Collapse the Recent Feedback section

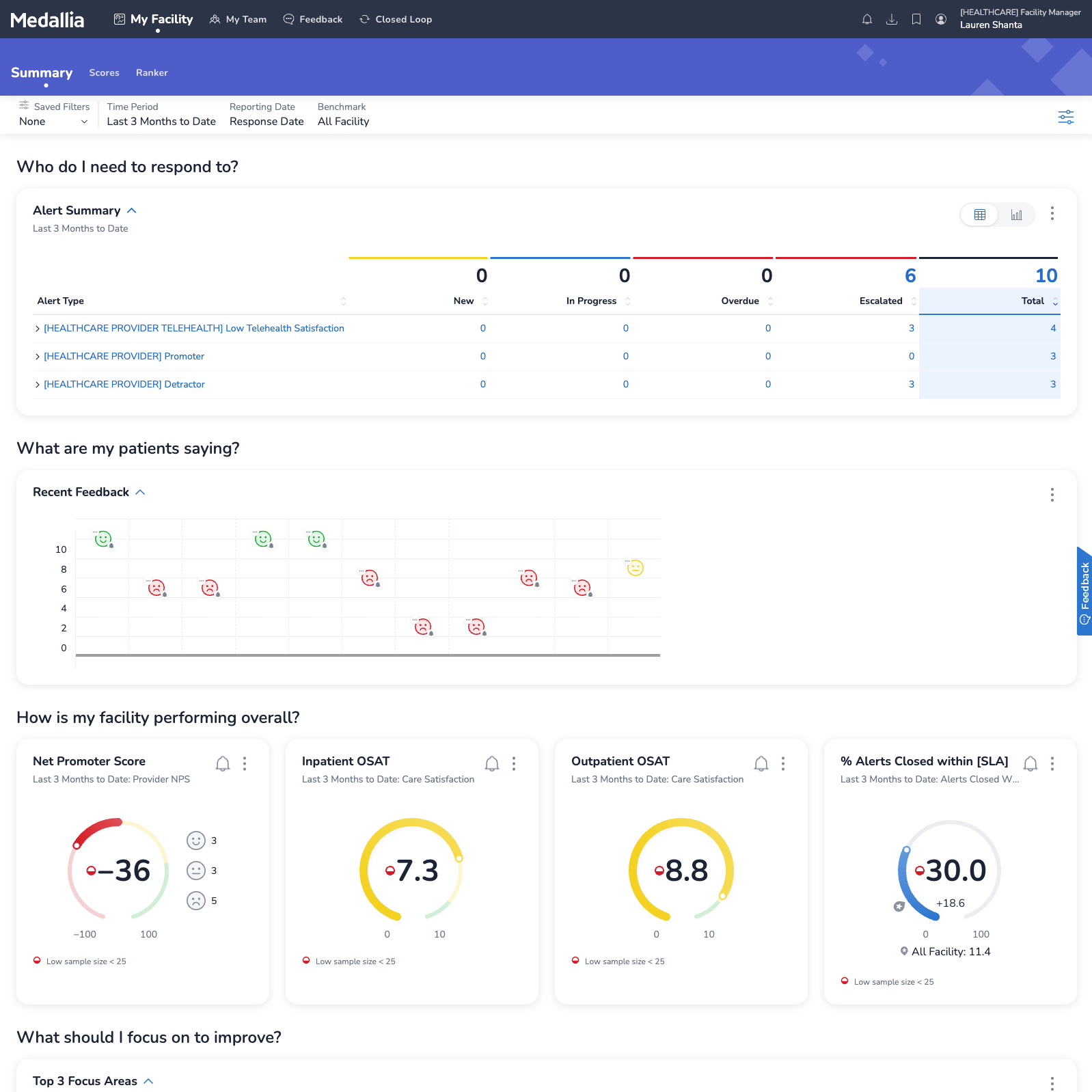(140, 492)
